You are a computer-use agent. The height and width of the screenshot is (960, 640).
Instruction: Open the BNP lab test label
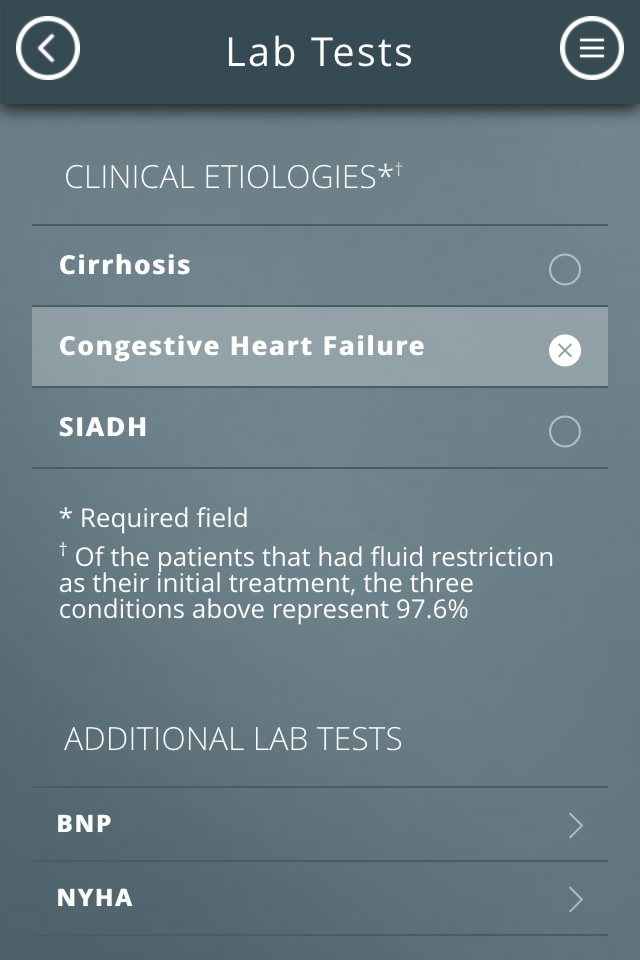pos(84,824)
